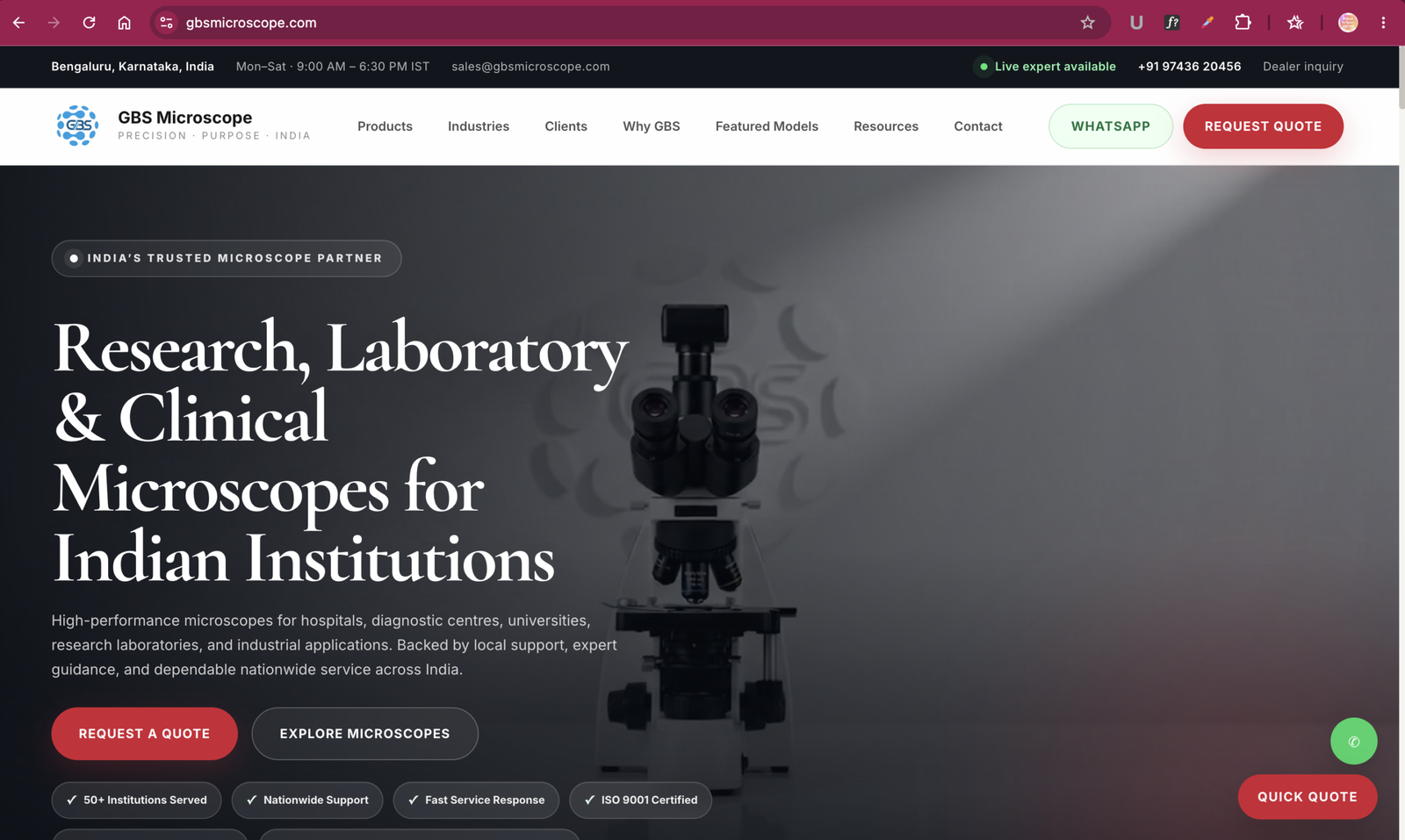Click the sales@gbsmicroscope.com email link
The width and height of the screenshot is (1405, 840).
click(x=530, y=67)
